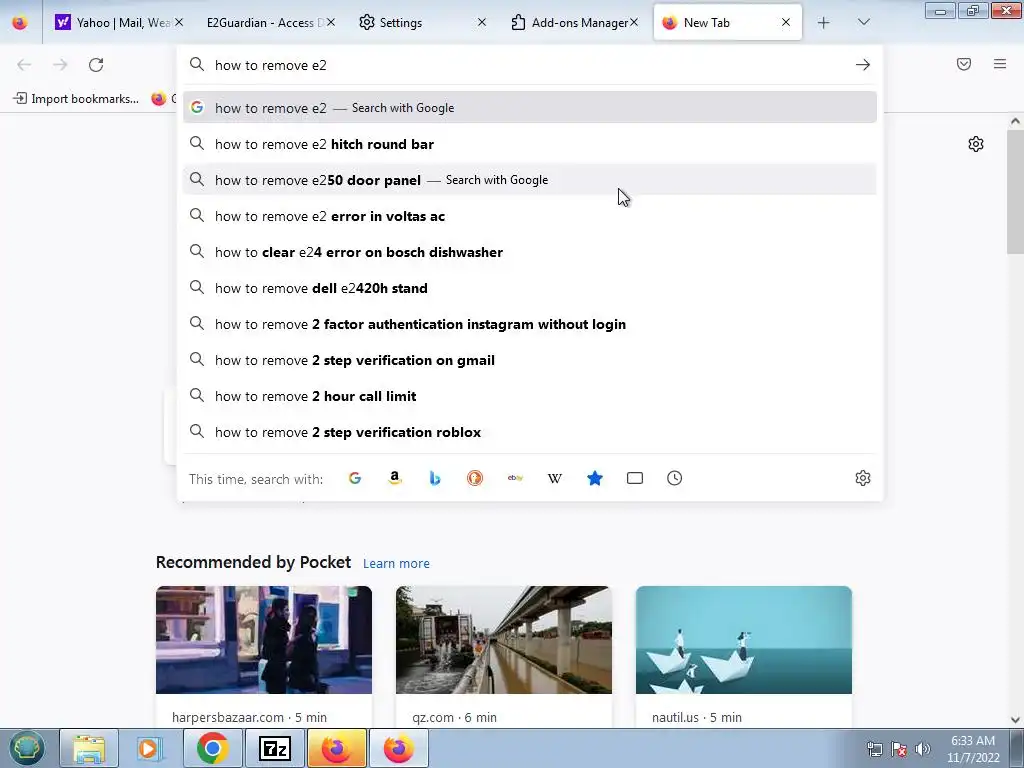The width and height of the screenshot is (1024, 768).
Task: Open the Pocket Learn more link
Action: pos(396,564)
